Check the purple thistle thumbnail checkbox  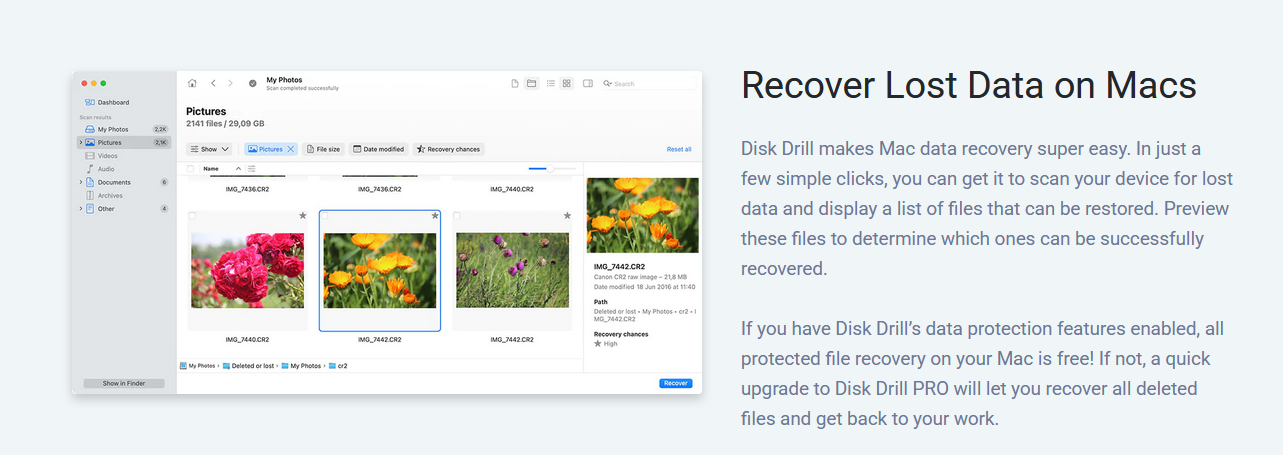[x=458, y=216]
